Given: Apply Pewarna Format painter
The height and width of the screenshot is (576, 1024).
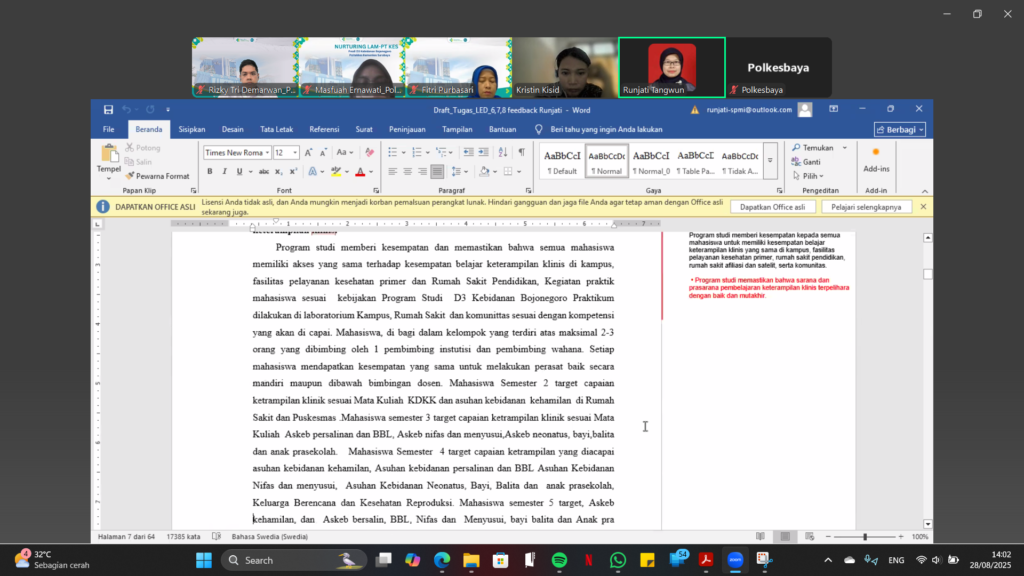Looking at the screenshot, I should (x=157, y=176).
